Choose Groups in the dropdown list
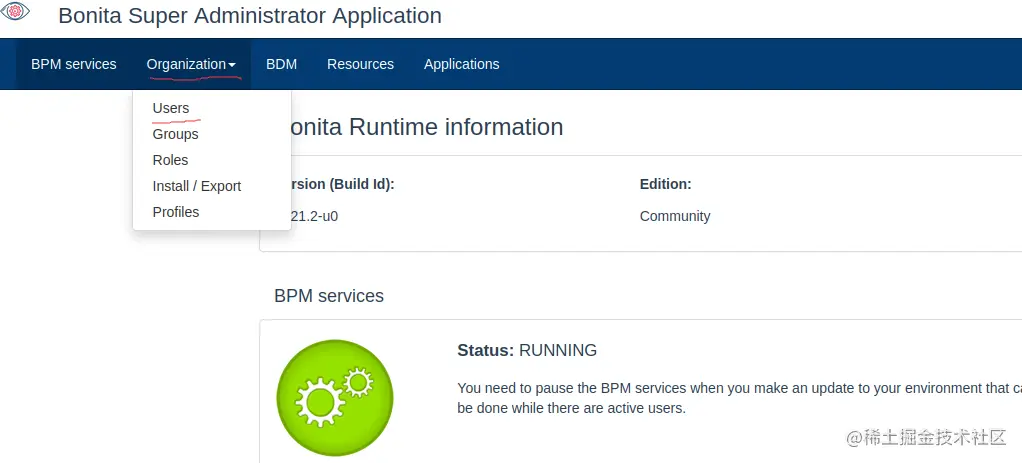The image size is (1022, 463). pyautogui.click(x=175, y=134)
